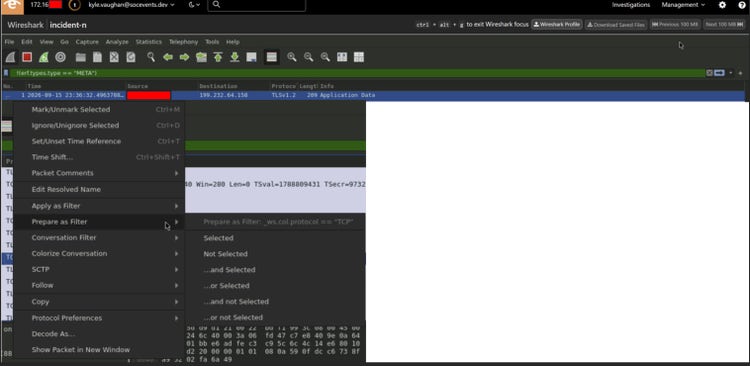
Task: Choose ...and not Selected option
Action: click(x=275, y=301)
